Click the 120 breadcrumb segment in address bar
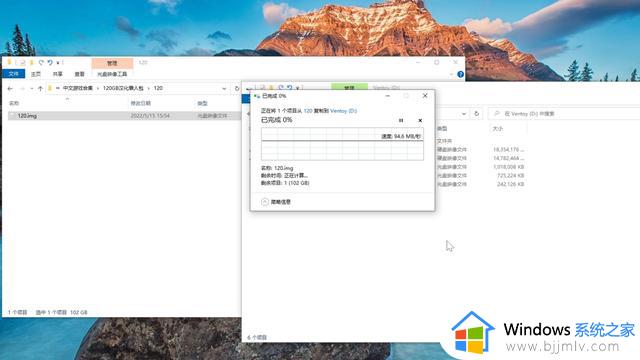Screen dimensions: 640x360 pyautogui.click(x=158, y=88)
